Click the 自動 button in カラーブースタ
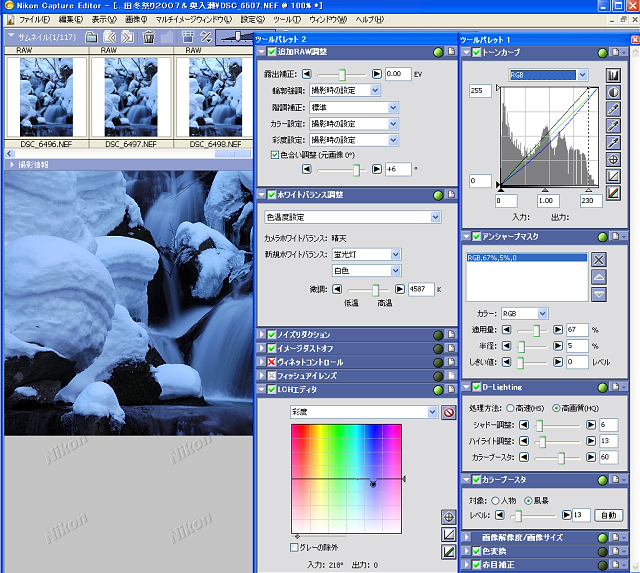Viewport: 640px width, 573px height. tap(609, 515)
